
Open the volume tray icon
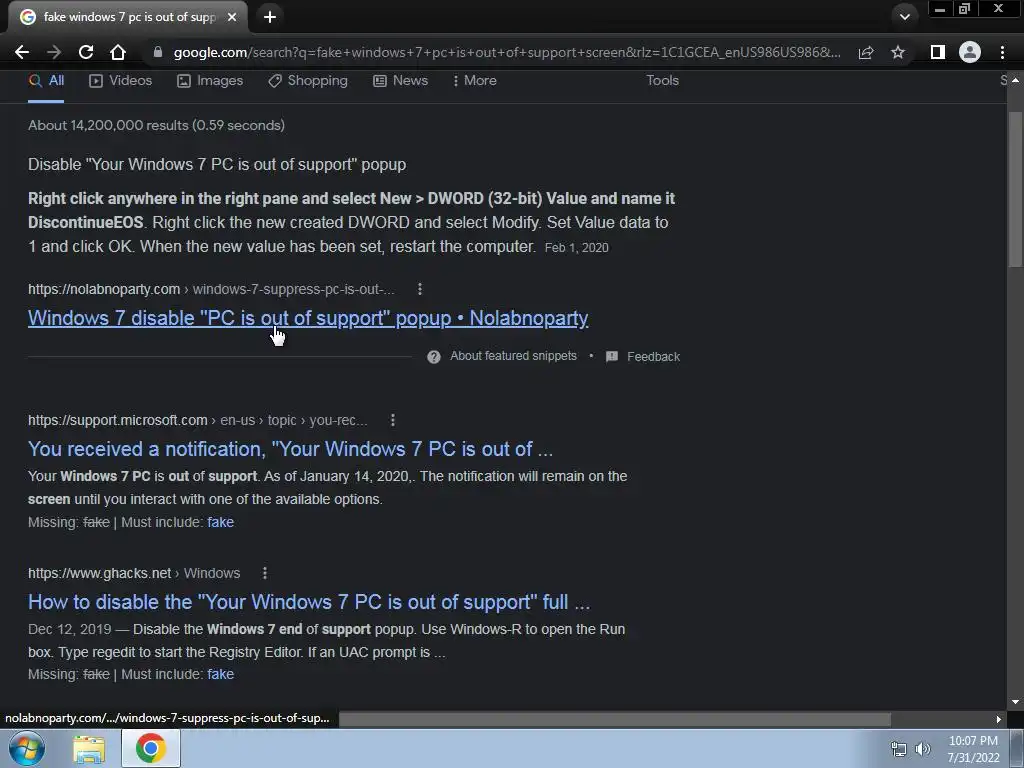[923, 749]
